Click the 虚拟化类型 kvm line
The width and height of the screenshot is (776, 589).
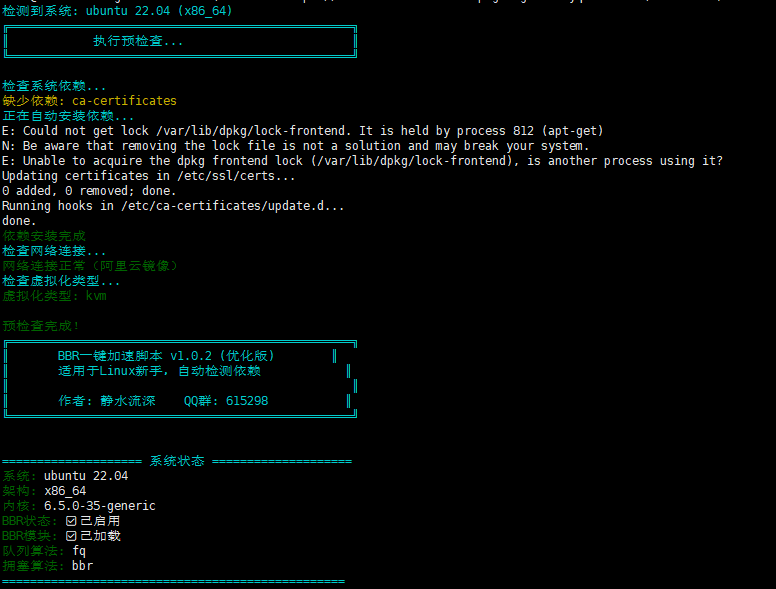pos(54,296)
